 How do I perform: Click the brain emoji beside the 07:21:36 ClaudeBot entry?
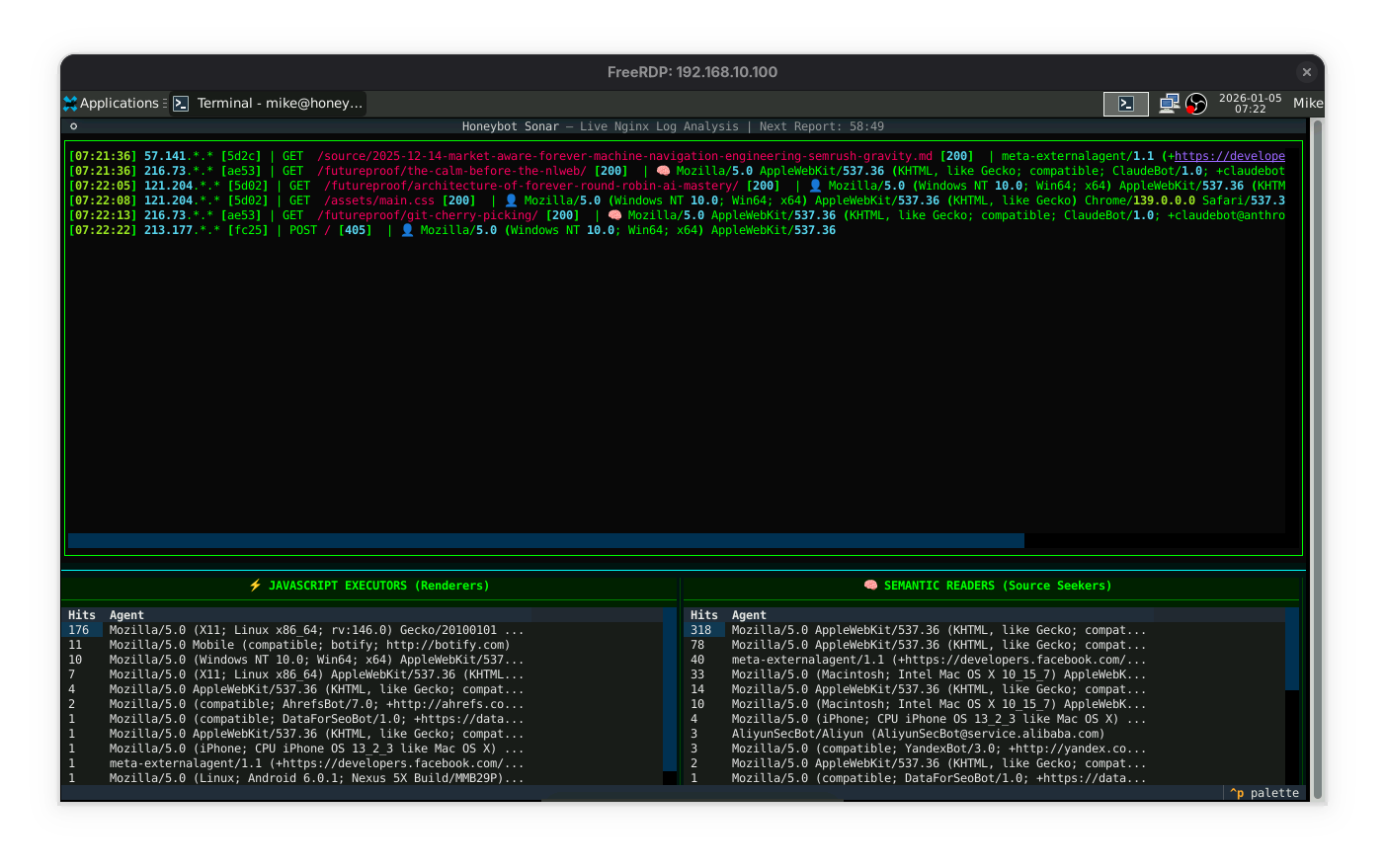[x=662, y=170]
